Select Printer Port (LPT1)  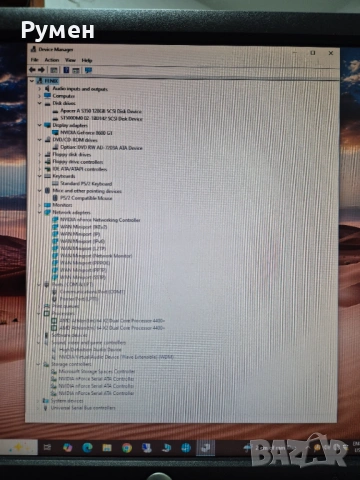coord(79,299)
